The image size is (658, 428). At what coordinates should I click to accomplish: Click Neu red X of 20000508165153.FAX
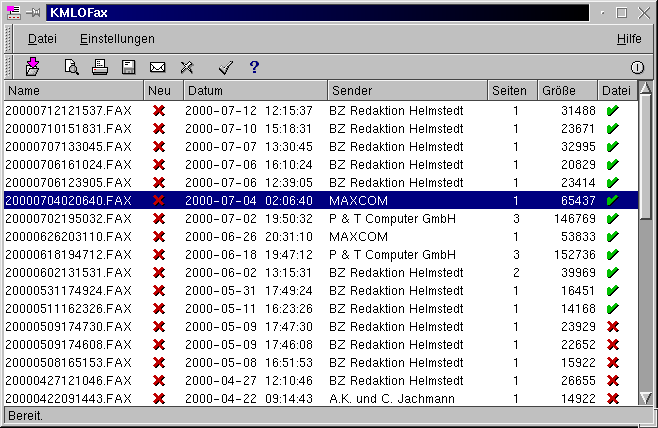[x=159, y=363]
